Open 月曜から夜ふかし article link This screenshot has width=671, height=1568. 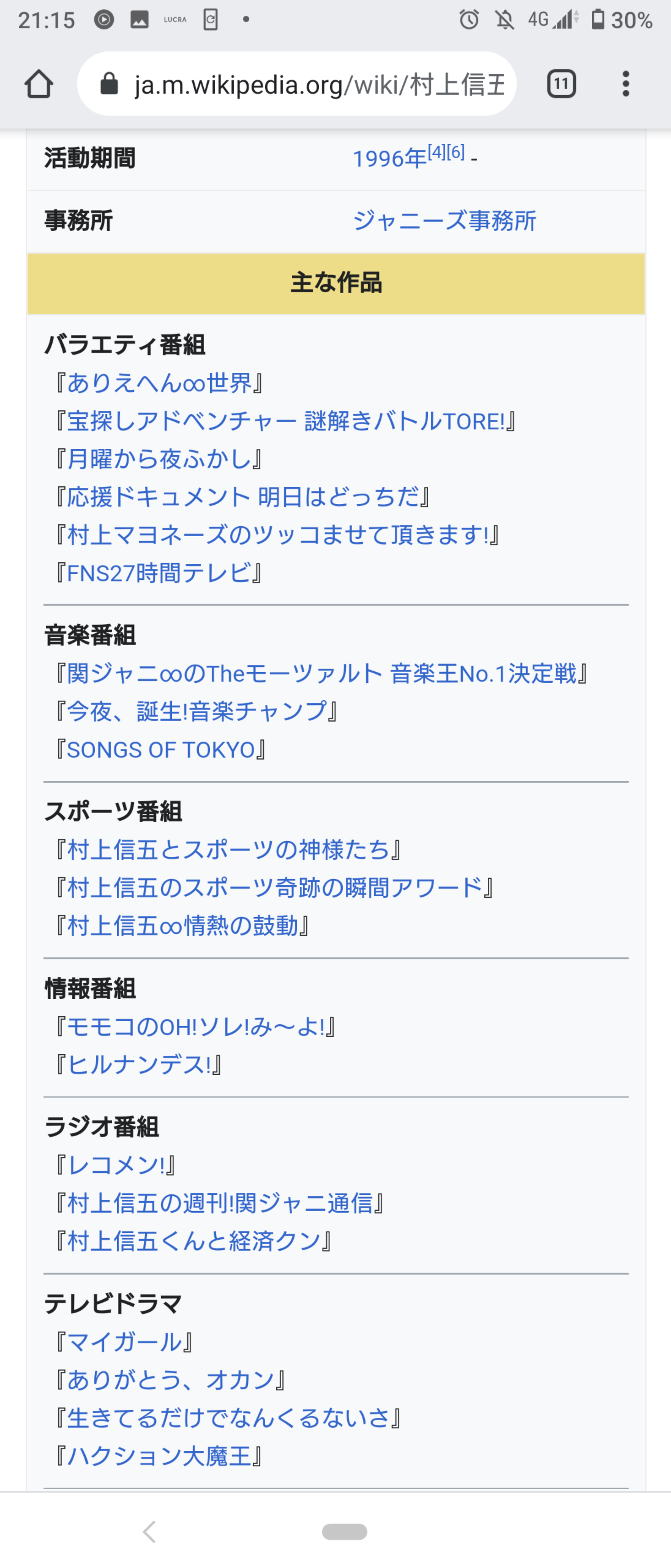point(159,459)
